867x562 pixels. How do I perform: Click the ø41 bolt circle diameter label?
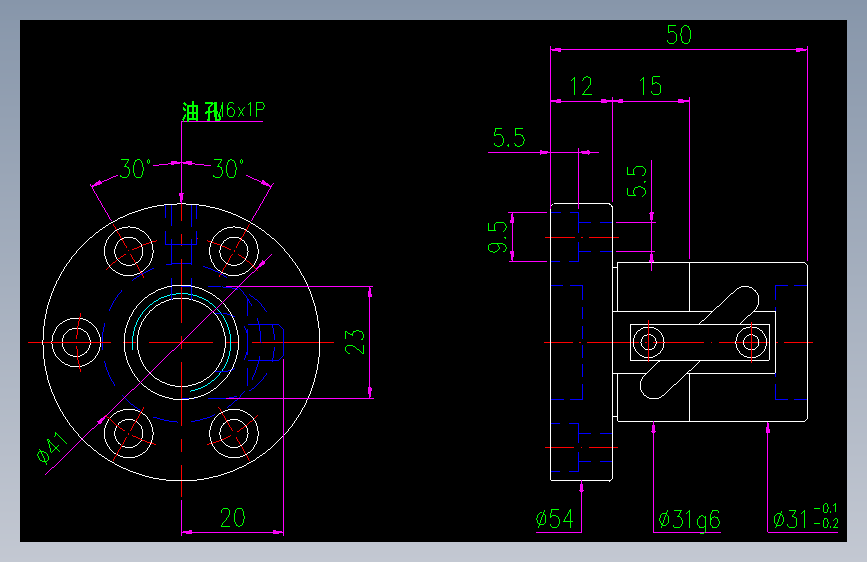click(53, 447)
